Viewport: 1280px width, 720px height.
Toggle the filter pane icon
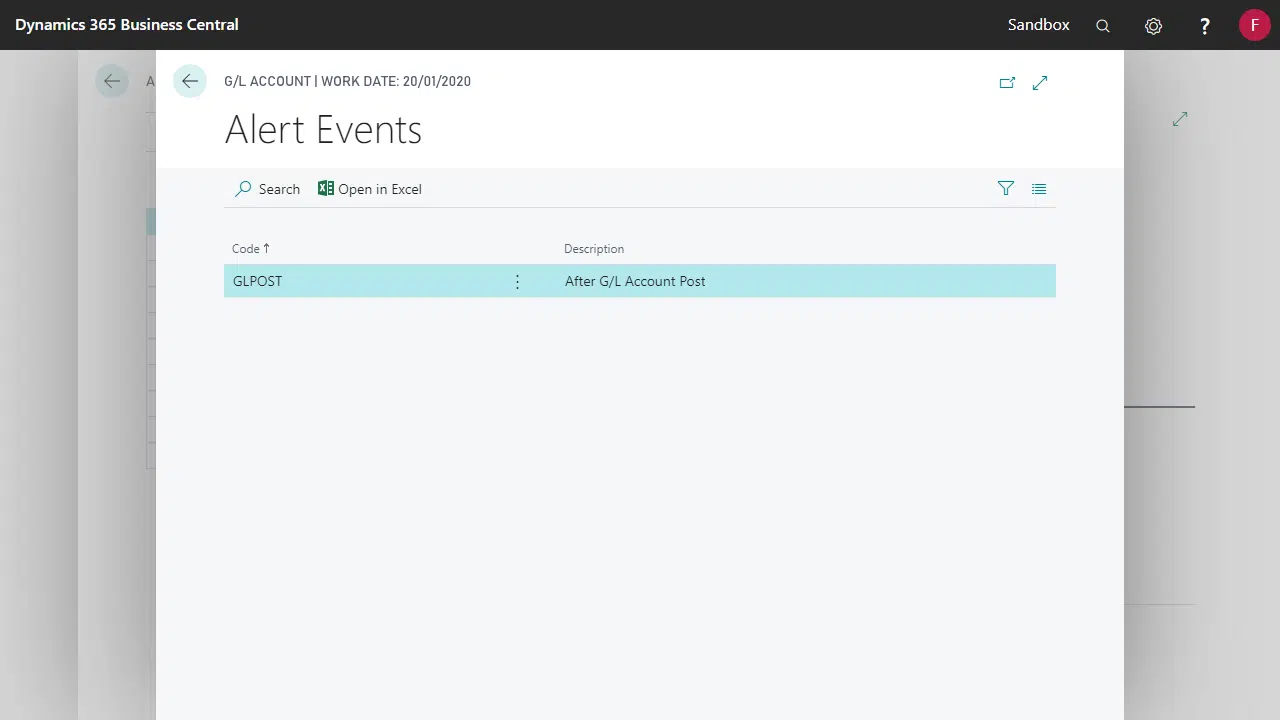click(x=1006, y=189)
